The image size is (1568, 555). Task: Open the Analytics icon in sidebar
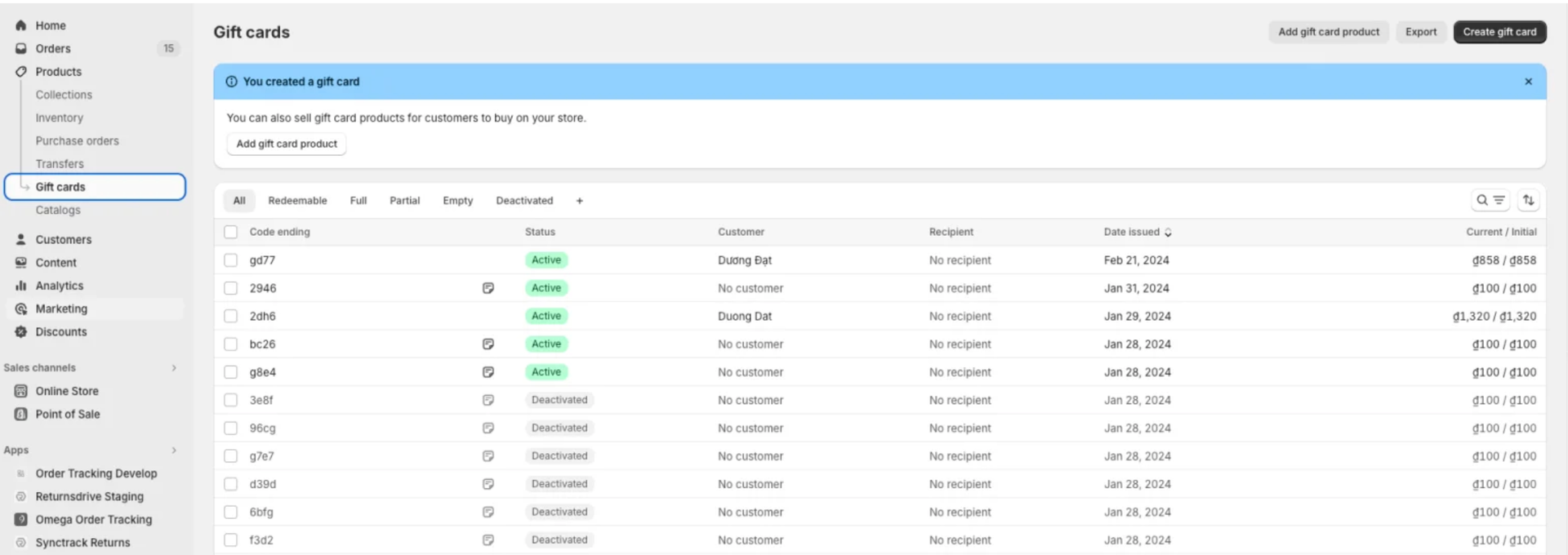[21, 286]
